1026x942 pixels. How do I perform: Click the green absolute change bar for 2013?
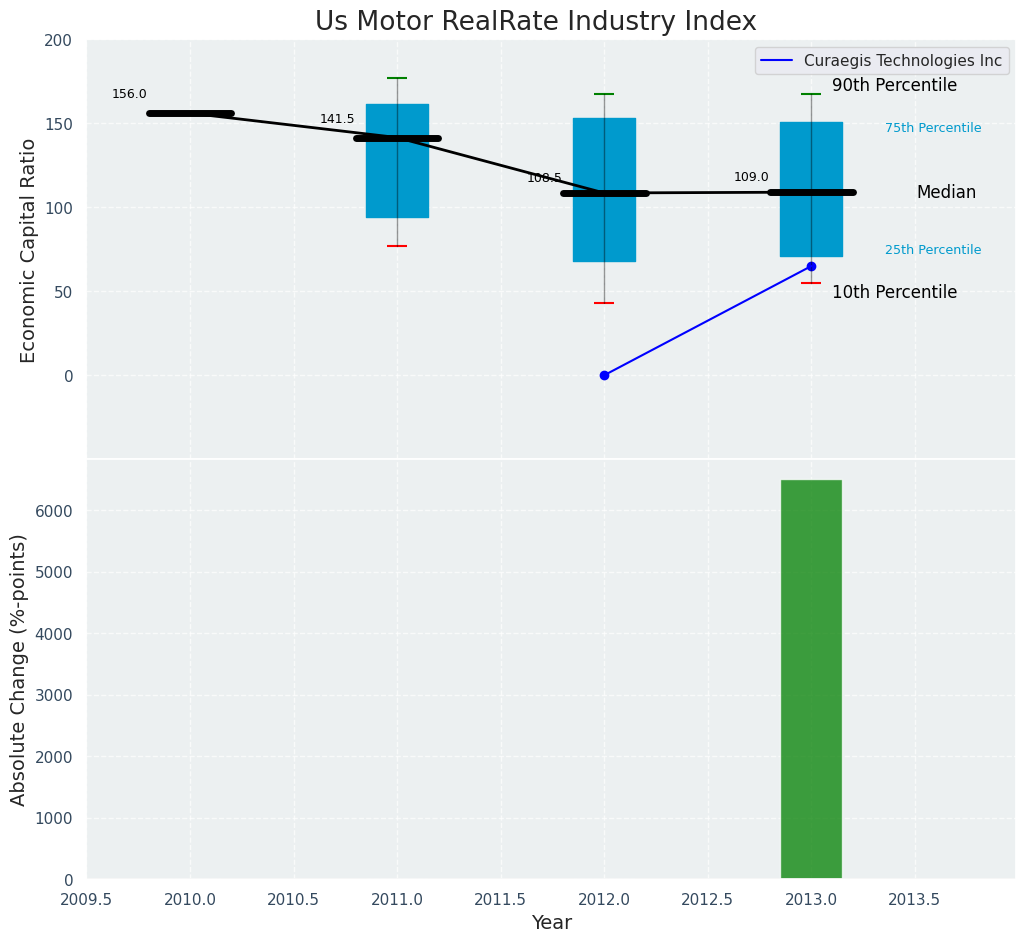point(811,680)
